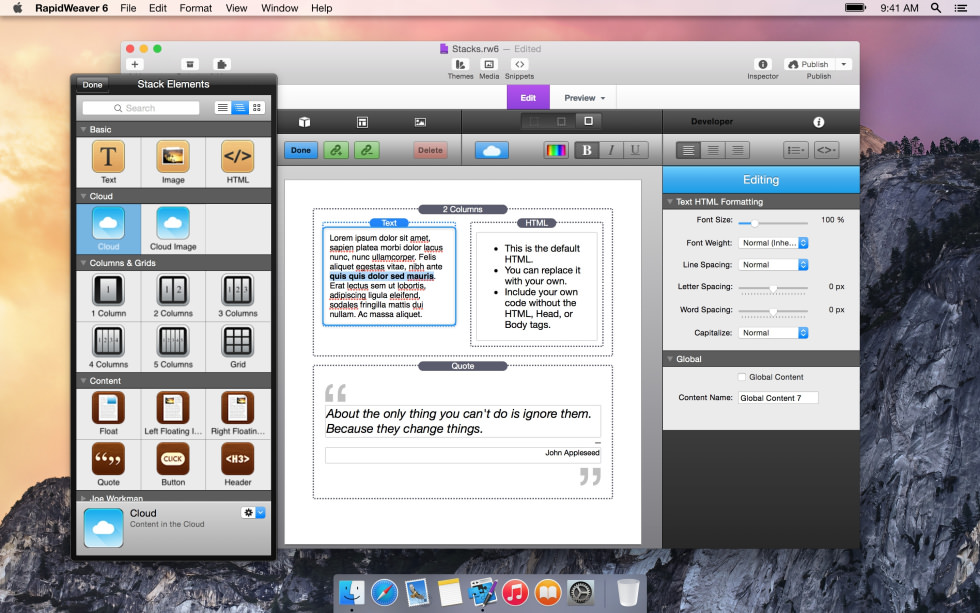The image size is (980, 613).
Task: Add the Button stack element
Action: click(x=173, y=464)
